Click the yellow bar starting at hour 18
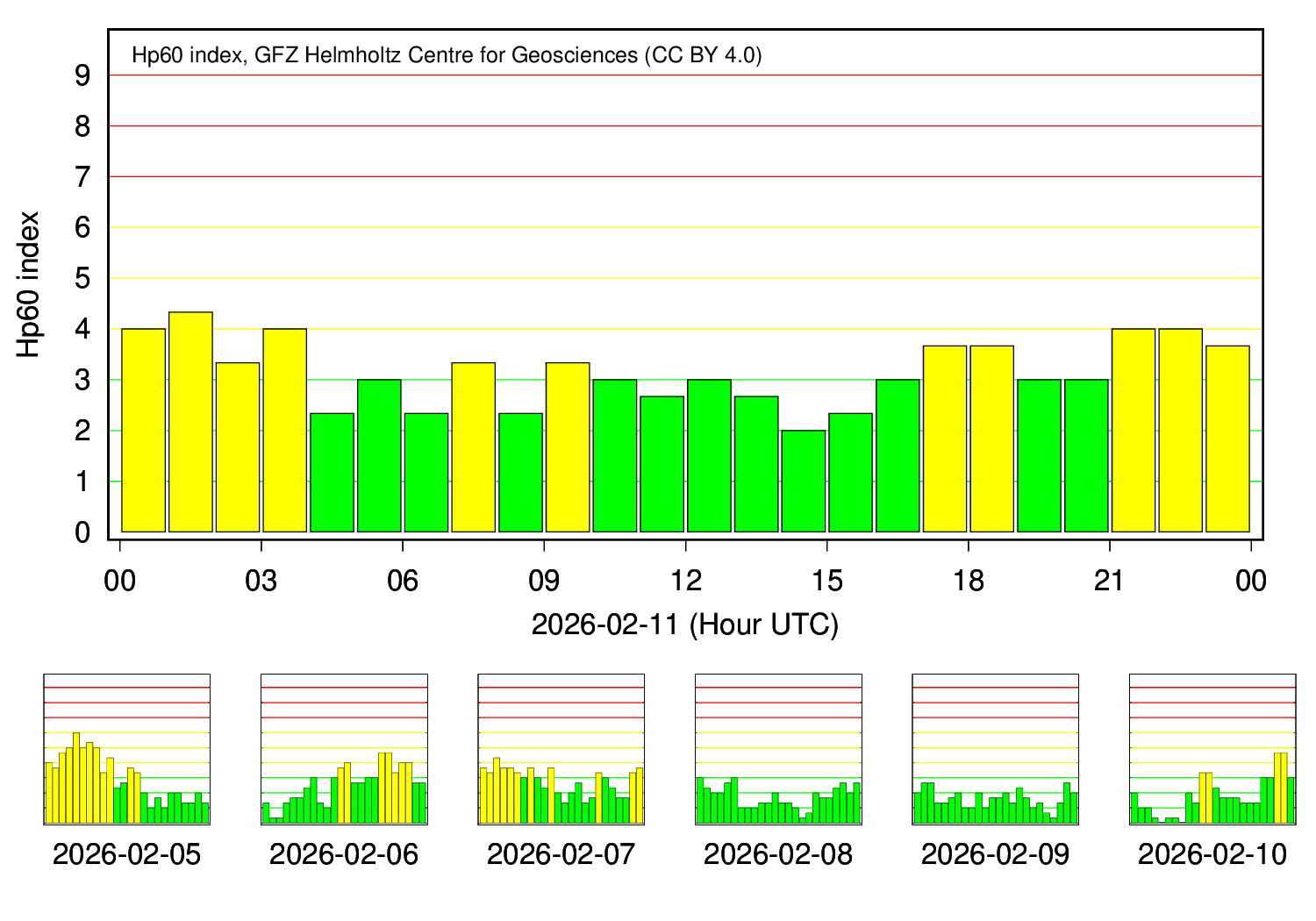 (991, 439)
